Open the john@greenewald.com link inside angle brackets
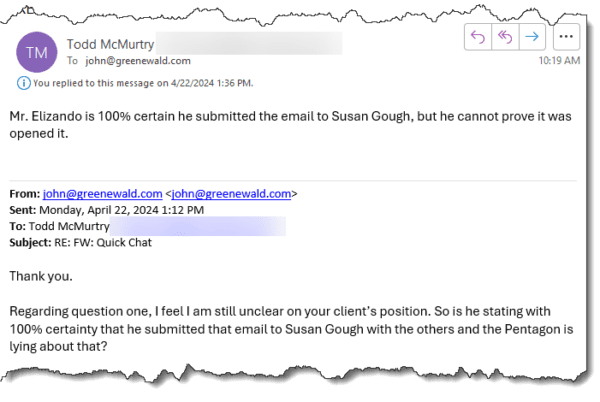Image resolution: width=600 pixels, height=402 pixels. pos(231,194)
